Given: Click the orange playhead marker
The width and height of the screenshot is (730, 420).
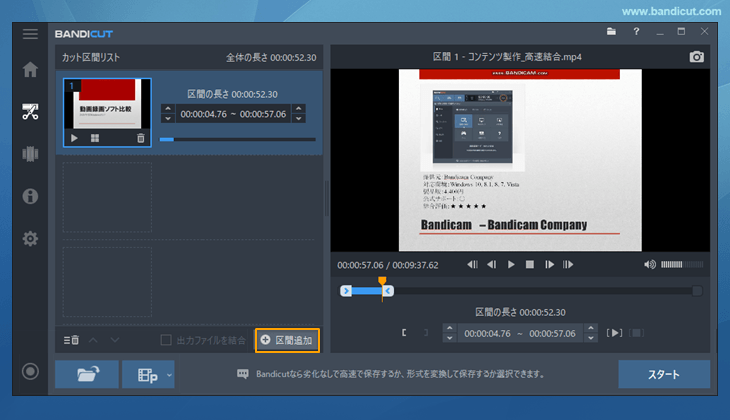Looking at the screenshot, I should click(x=382, y=280).
